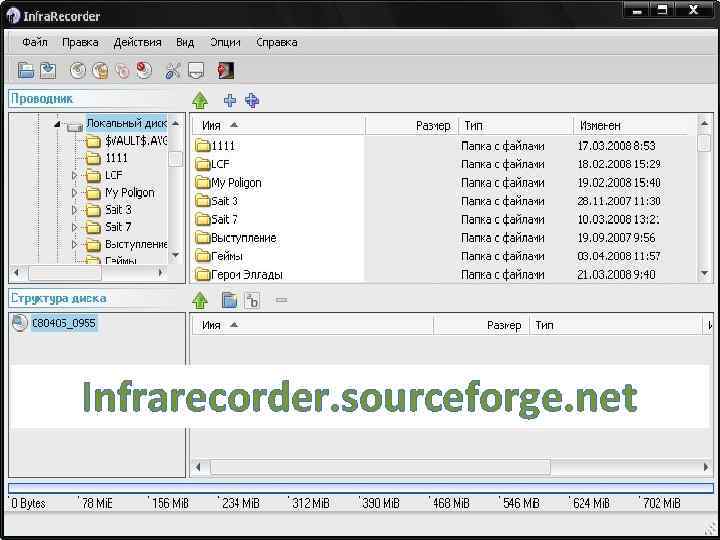Click the scissors tools toolbar icon
Viewport: 720px width, 540px height.
tap(173, 71)
